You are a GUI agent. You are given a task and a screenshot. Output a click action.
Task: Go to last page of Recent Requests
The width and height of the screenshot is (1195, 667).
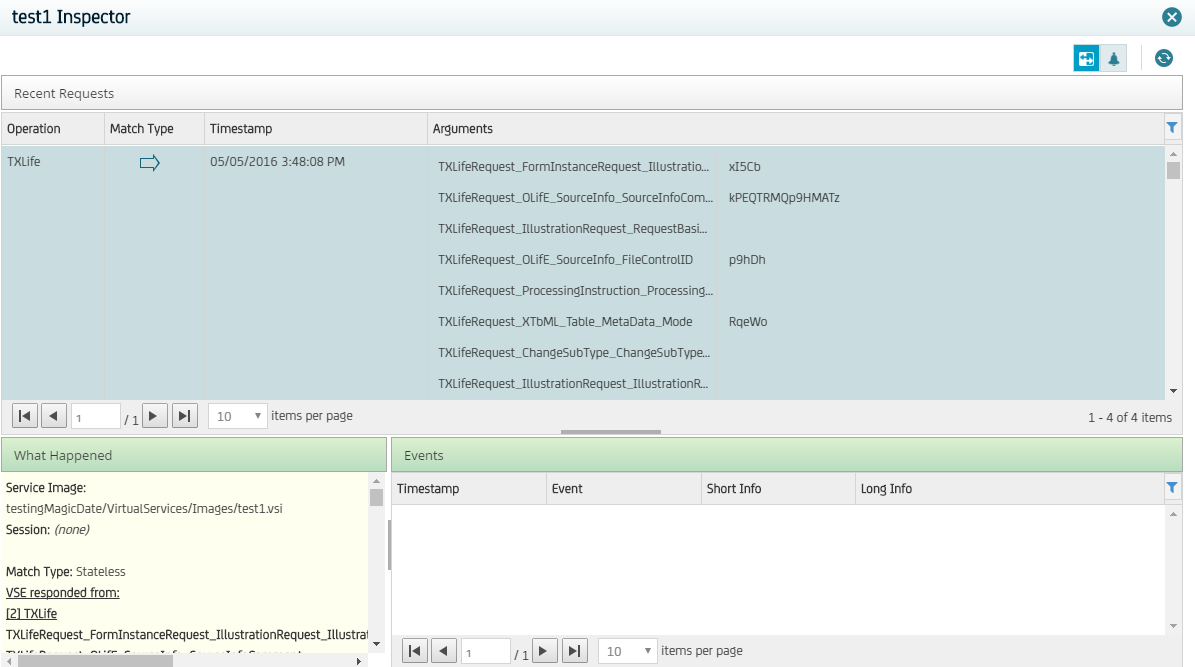(184, 416)
